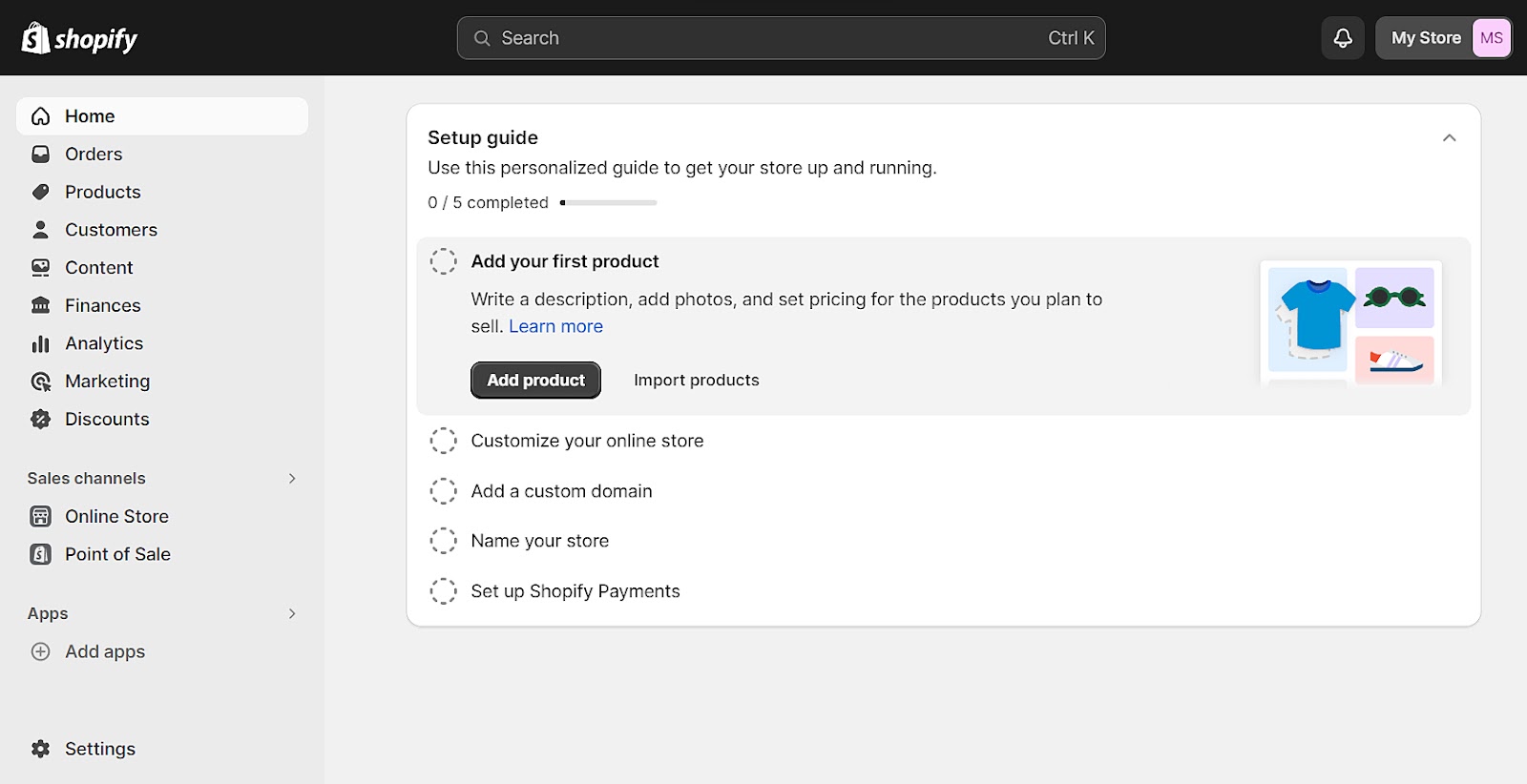Click the notification bell icon
Viewport: 1527px width, 784px height.
click(1342, 37)
